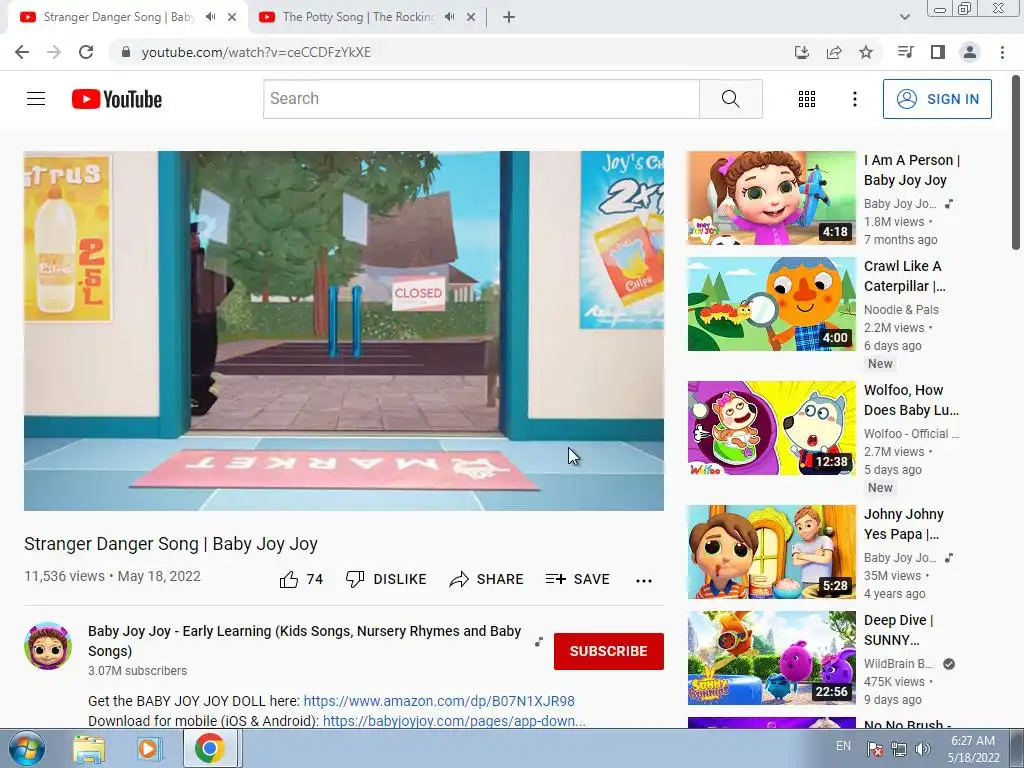Go forward in browser history
The width and height of the screenshot is (1024, 768).
[x=54, y=52]
